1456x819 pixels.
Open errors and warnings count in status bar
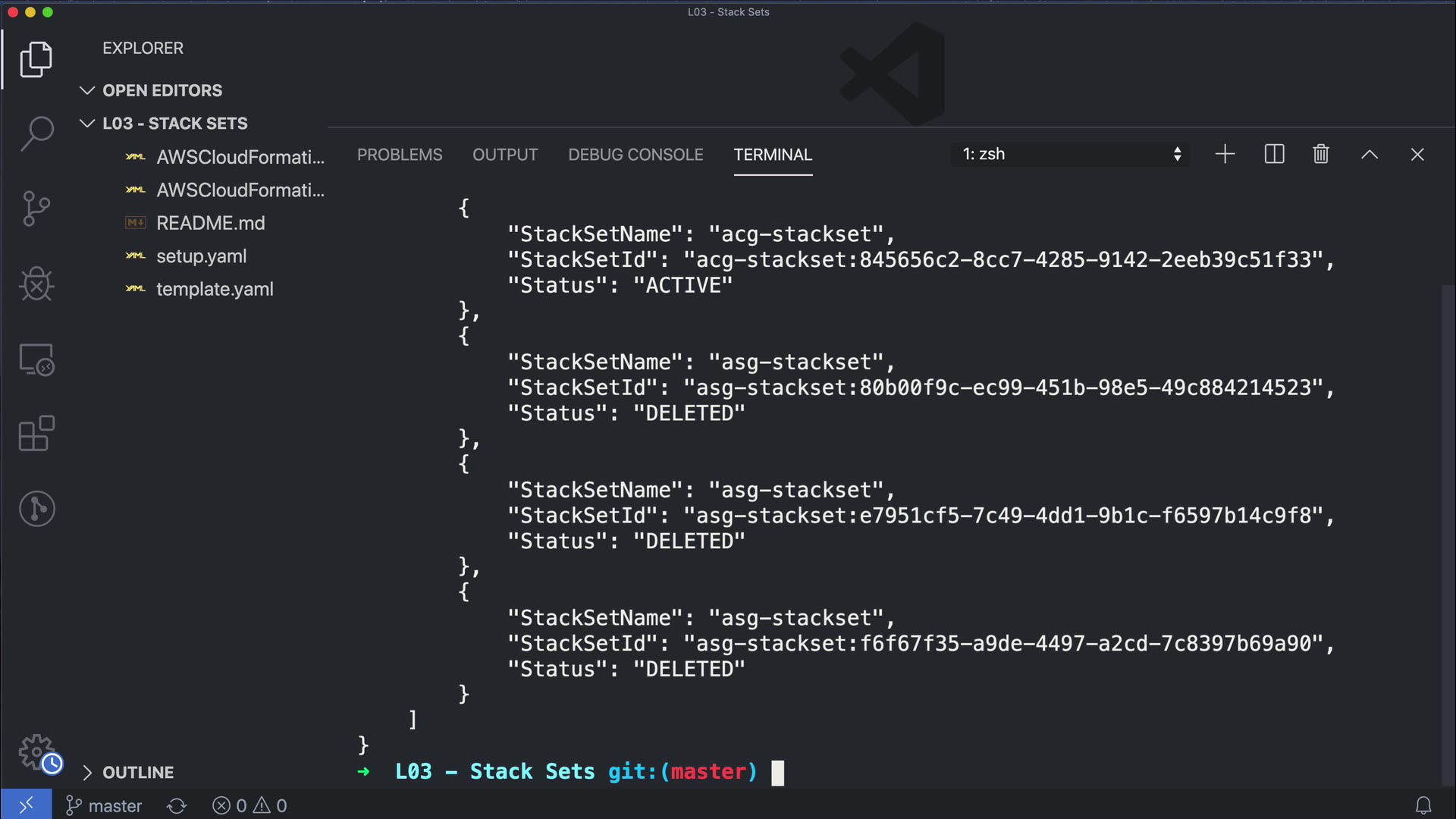click(x=249, y=805)
